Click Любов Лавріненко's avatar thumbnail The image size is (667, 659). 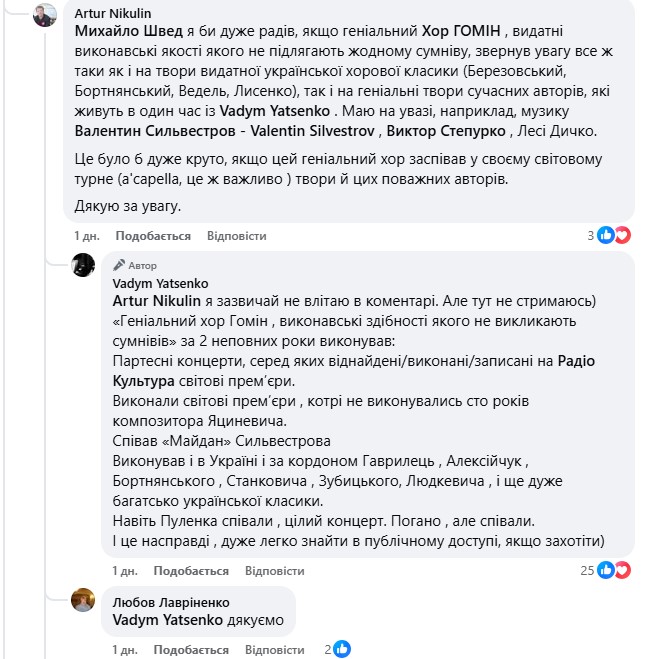point(84,601)
